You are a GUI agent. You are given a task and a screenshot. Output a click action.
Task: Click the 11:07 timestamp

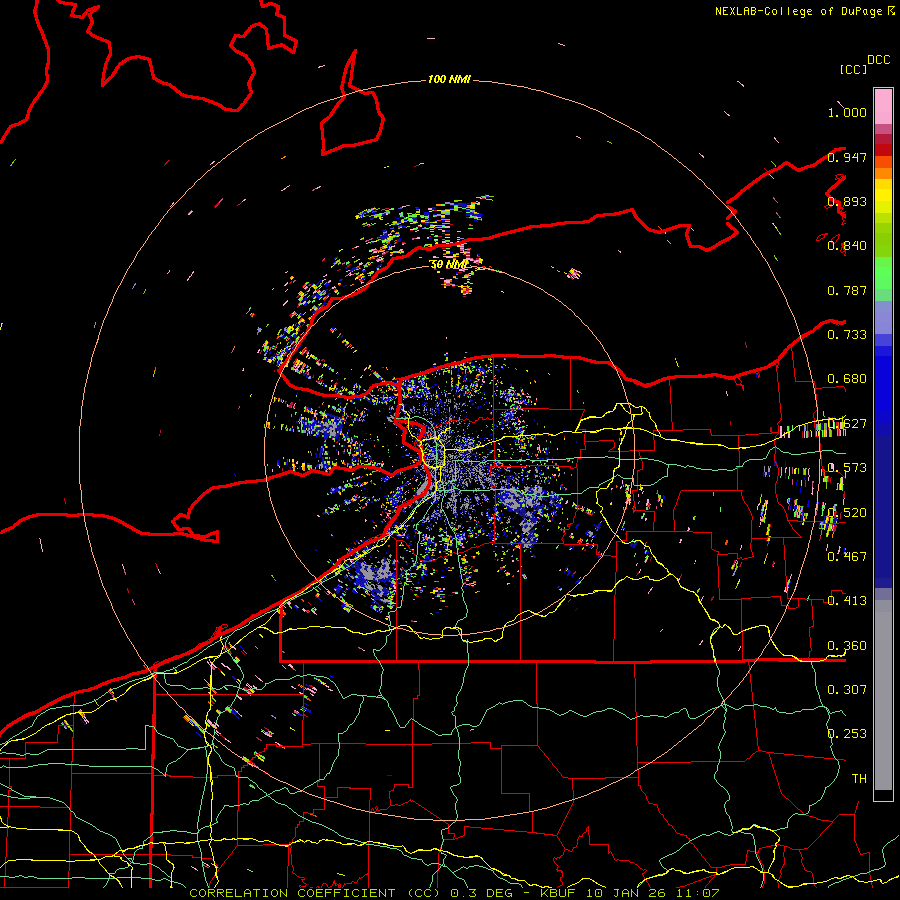pyautogui.click(x=697, y=893)
